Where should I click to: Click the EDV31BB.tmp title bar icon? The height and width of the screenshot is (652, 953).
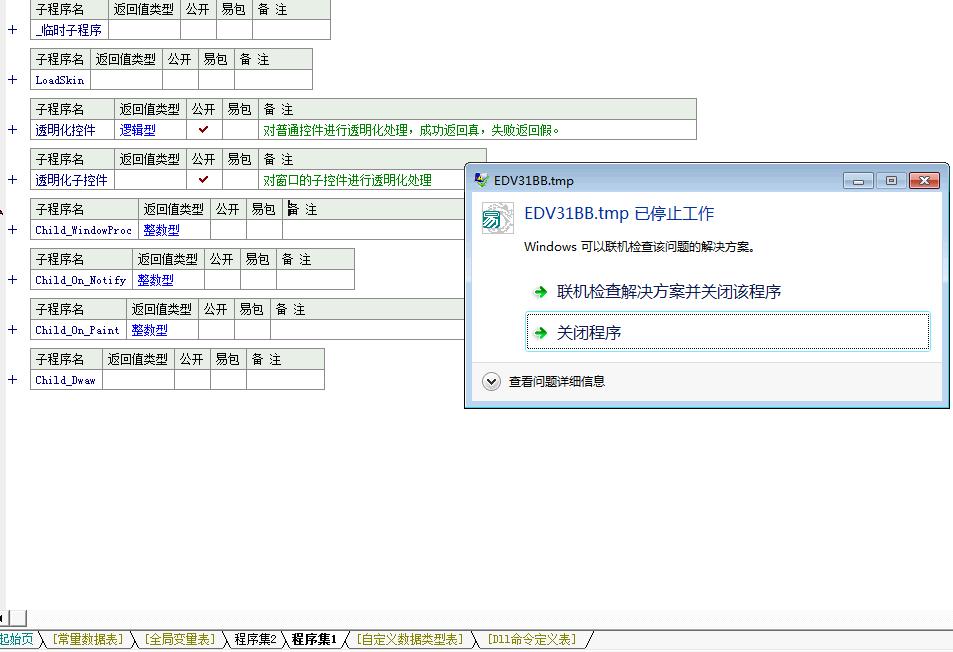click(481, 180)
